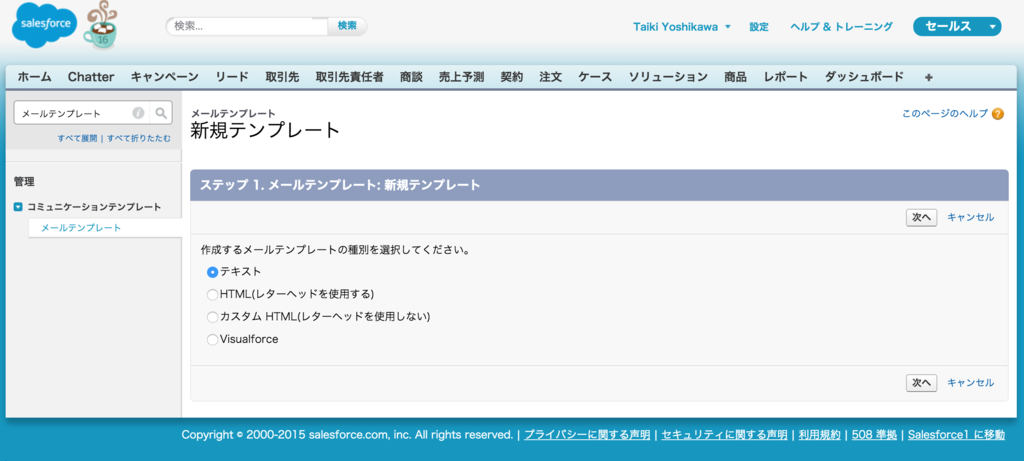Screen dimensions: 1024x461
Task: Select HTML(レターヘッドを使用する) radio button
Action: [x=212, y=294]
